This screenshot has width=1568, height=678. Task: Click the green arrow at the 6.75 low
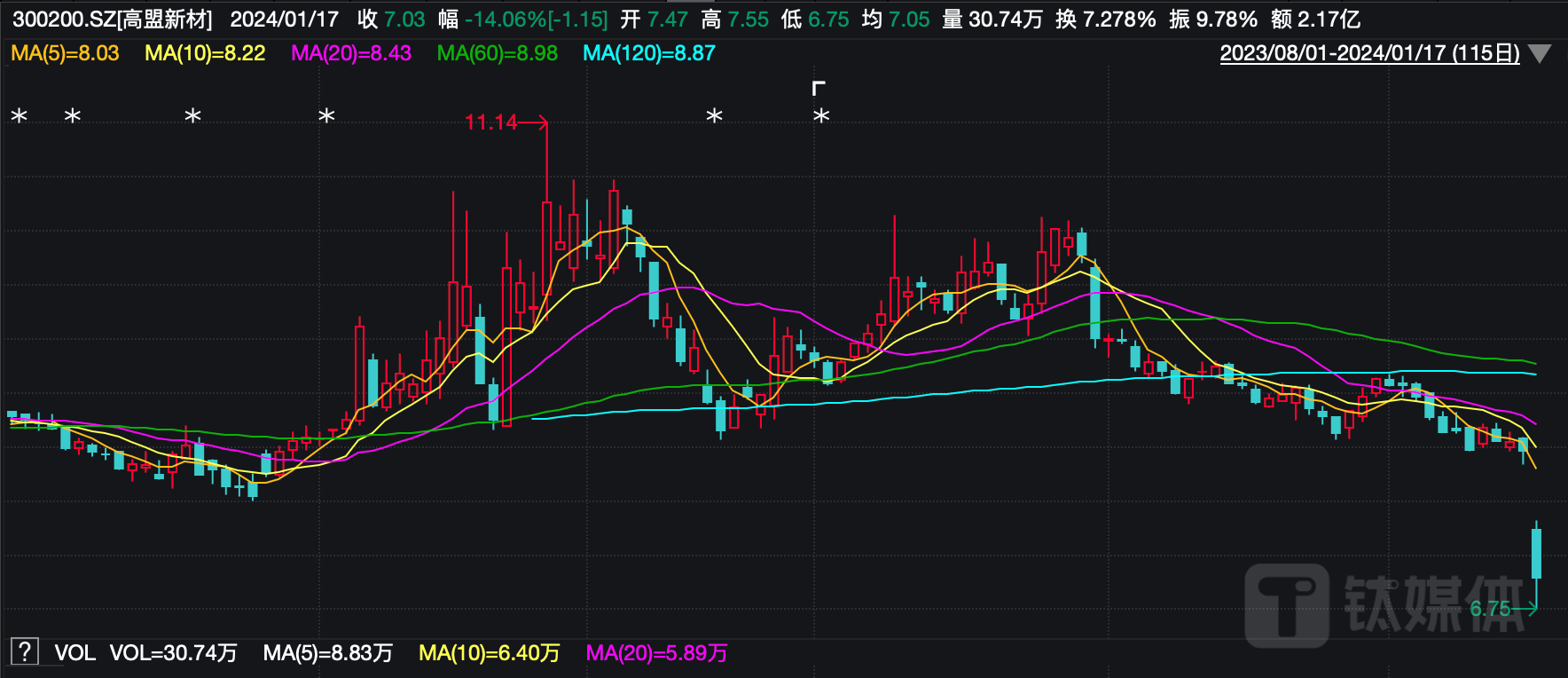pyautogui.click(x=1527, y=609)
